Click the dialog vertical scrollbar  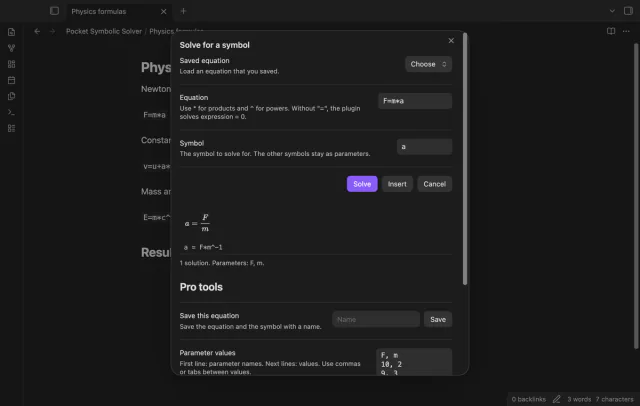(465, 159)
